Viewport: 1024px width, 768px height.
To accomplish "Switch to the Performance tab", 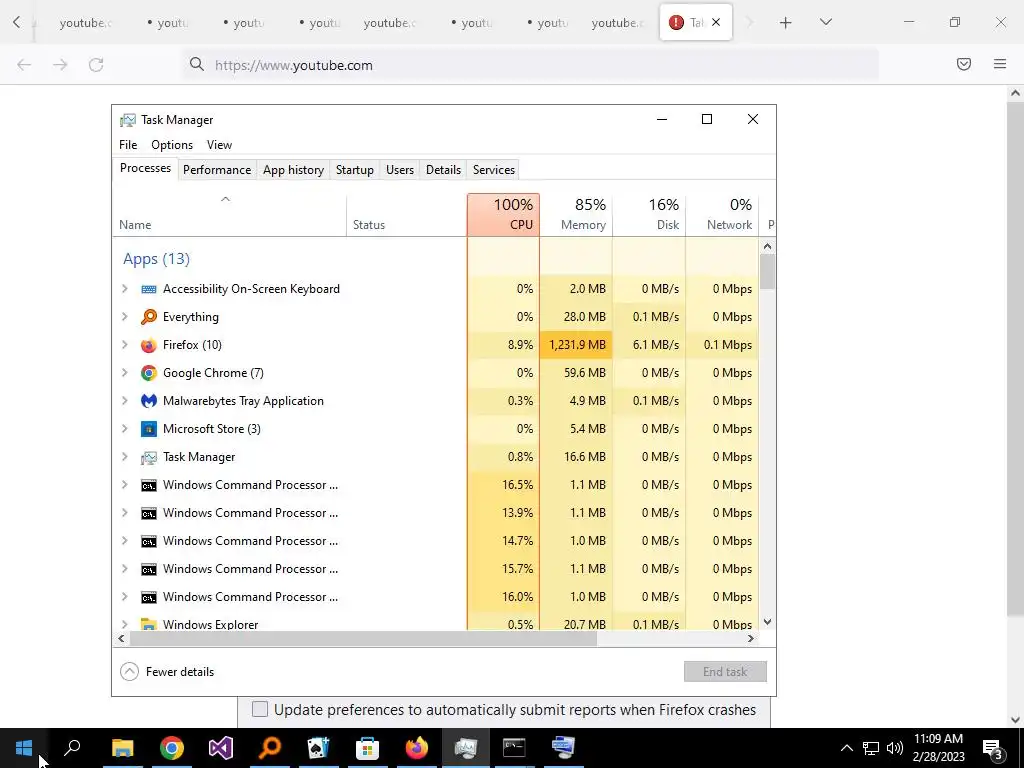I will point(217,170).
